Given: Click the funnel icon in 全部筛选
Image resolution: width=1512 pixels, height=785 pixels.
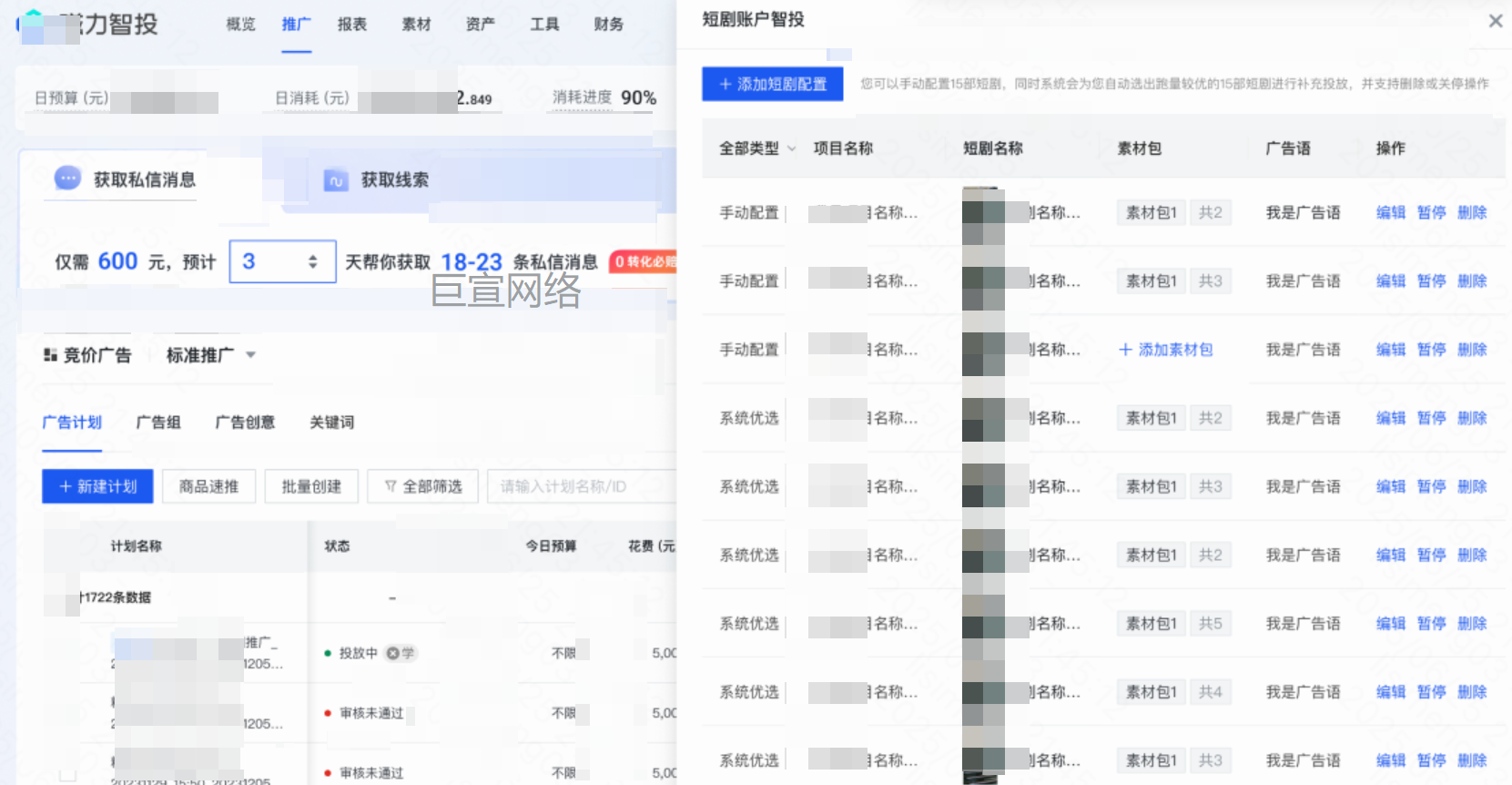Looking at the screenshot, I should (x=391, y=487).
